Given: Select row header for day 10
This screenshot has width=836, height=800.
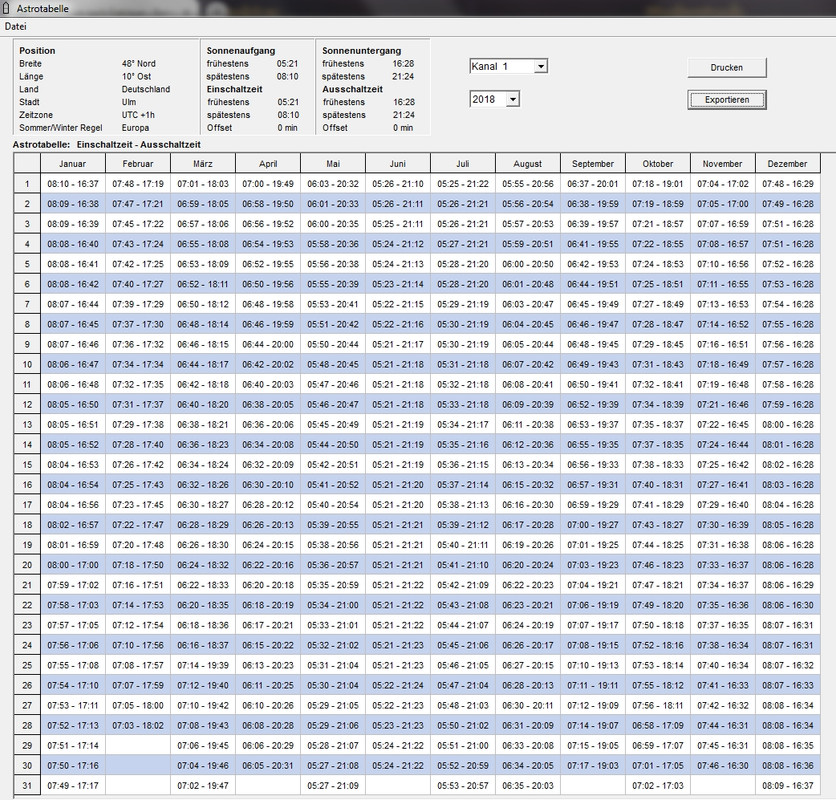Looking at the screenshot, I should pos(27,364).
